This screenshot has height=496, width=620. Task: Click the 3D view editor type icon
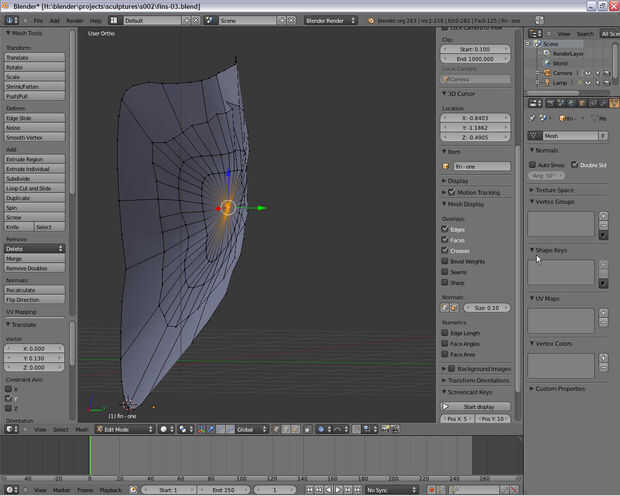coord(9,429)
